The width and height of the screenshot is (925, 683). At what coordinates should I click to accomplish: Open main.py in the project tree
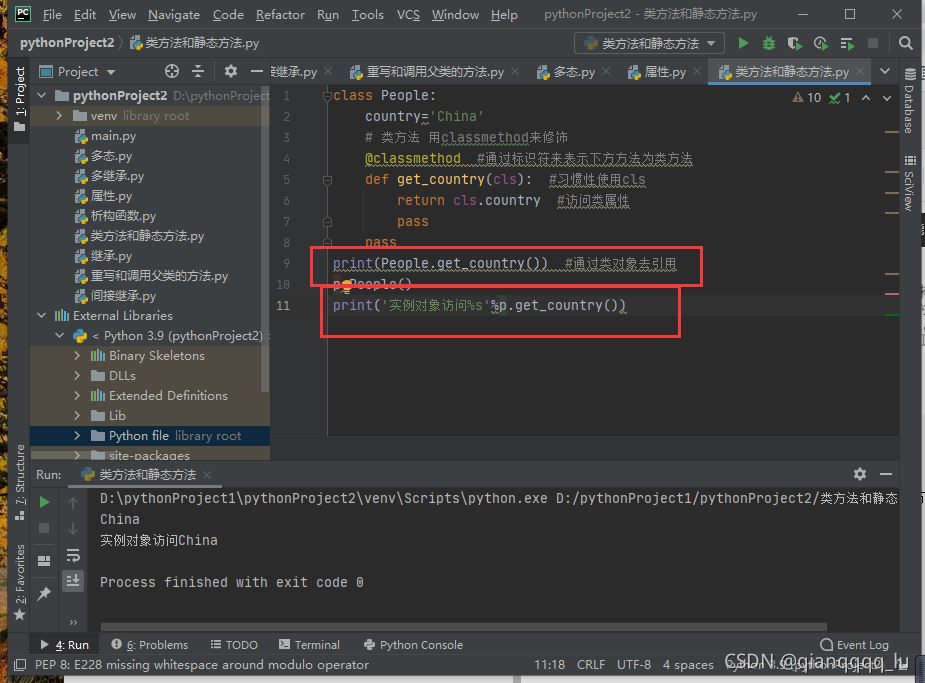tap(113, 136)
